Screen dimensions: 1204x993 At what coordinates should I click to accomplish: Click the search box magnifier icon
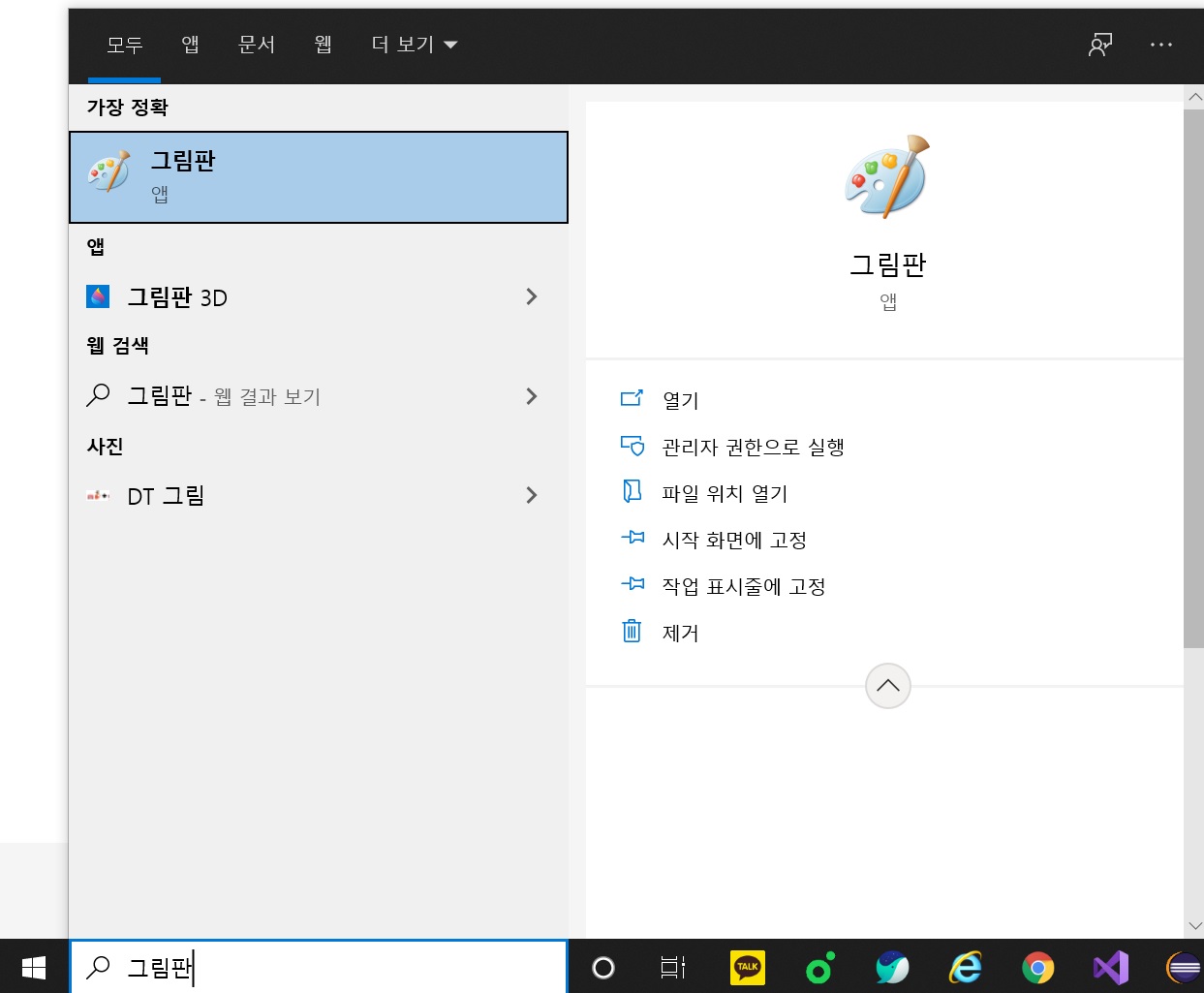99,966
